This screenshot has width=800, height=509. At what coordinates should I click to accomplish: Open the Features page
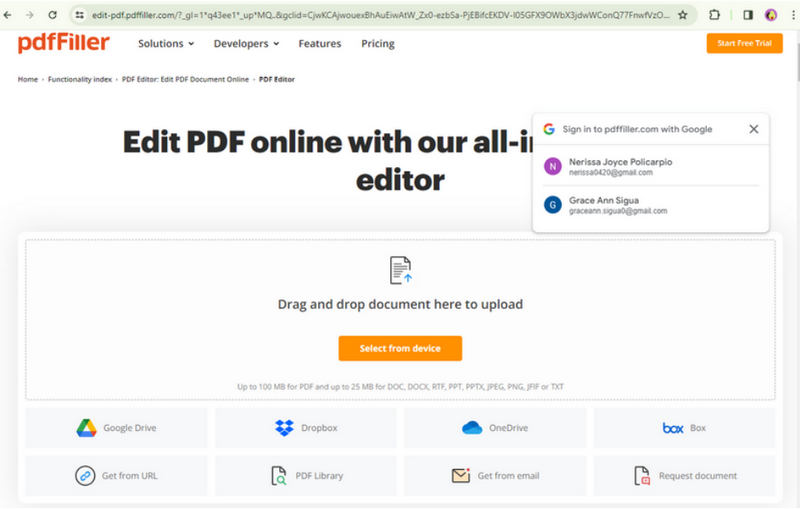(320, 43)
